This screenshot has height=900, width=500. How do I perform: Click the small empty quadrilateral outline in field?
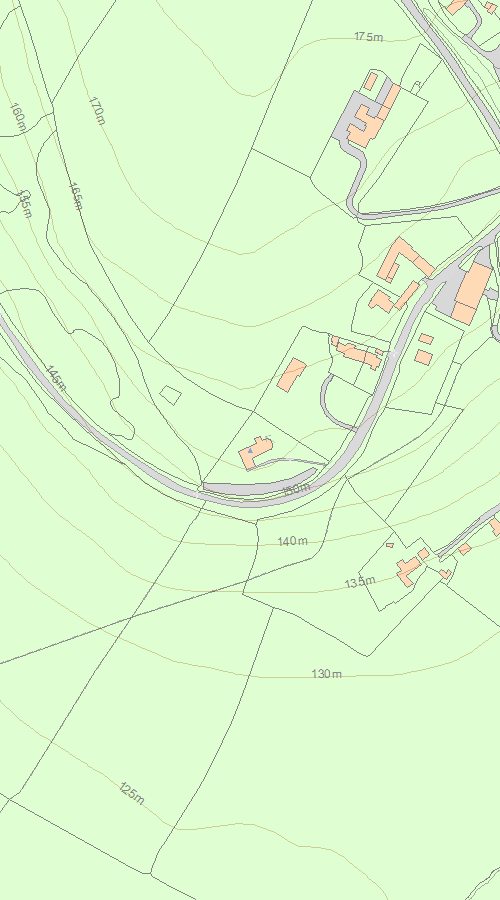click(x=170, y=395)
